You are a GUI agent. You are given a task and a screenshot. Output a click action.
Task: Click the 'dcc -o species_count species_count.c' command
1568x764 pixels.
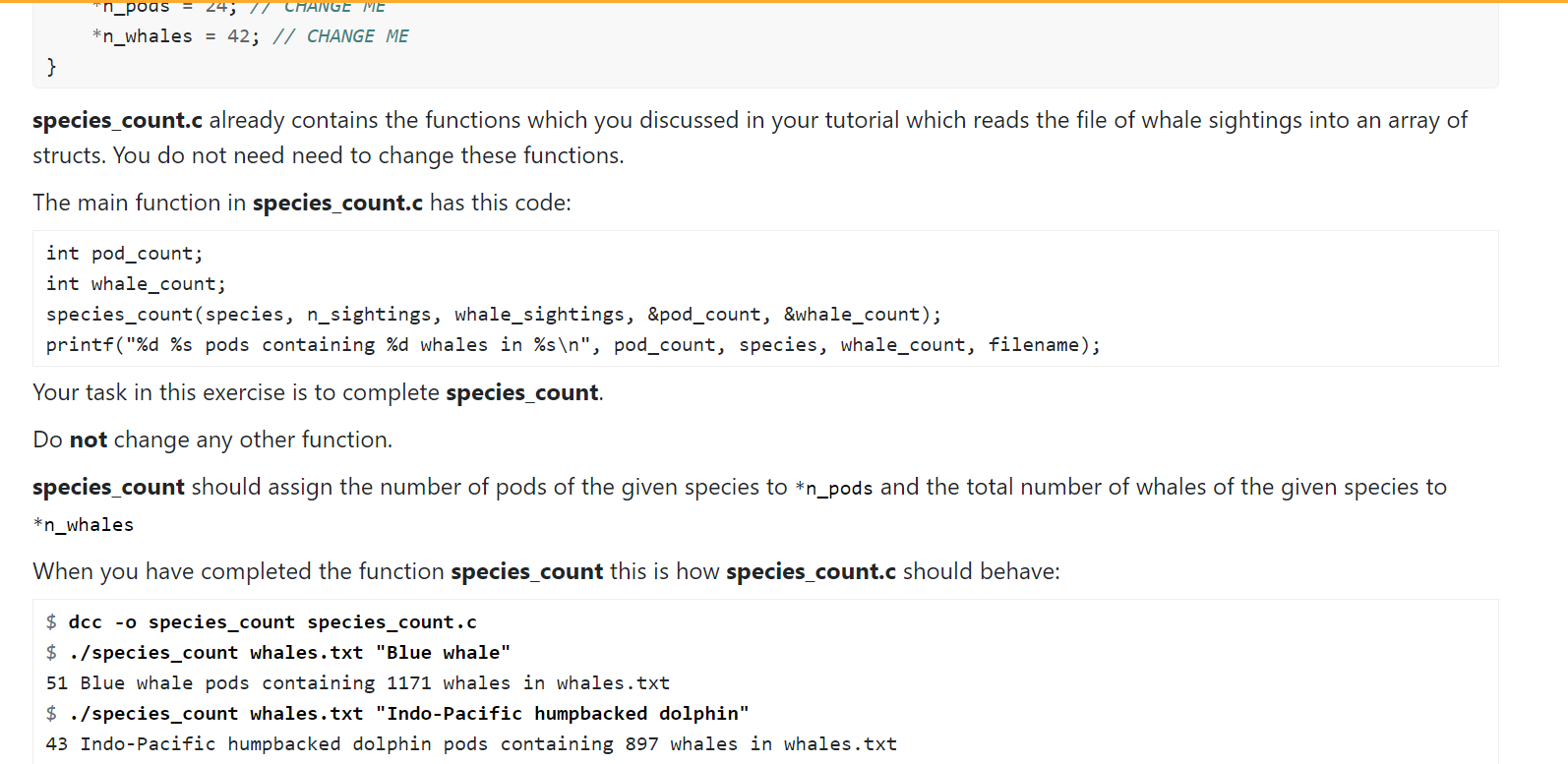272,622
